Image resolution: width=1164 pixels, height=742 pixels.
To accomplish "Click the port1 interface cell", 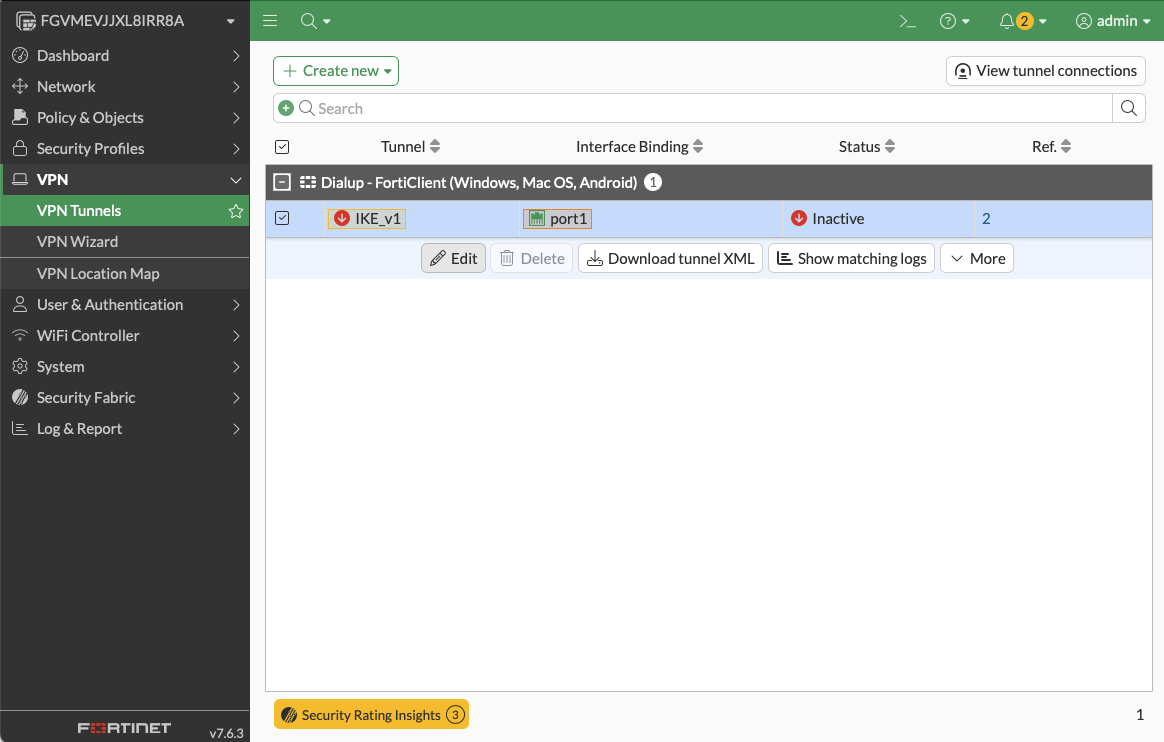I will tap(558, 219).
